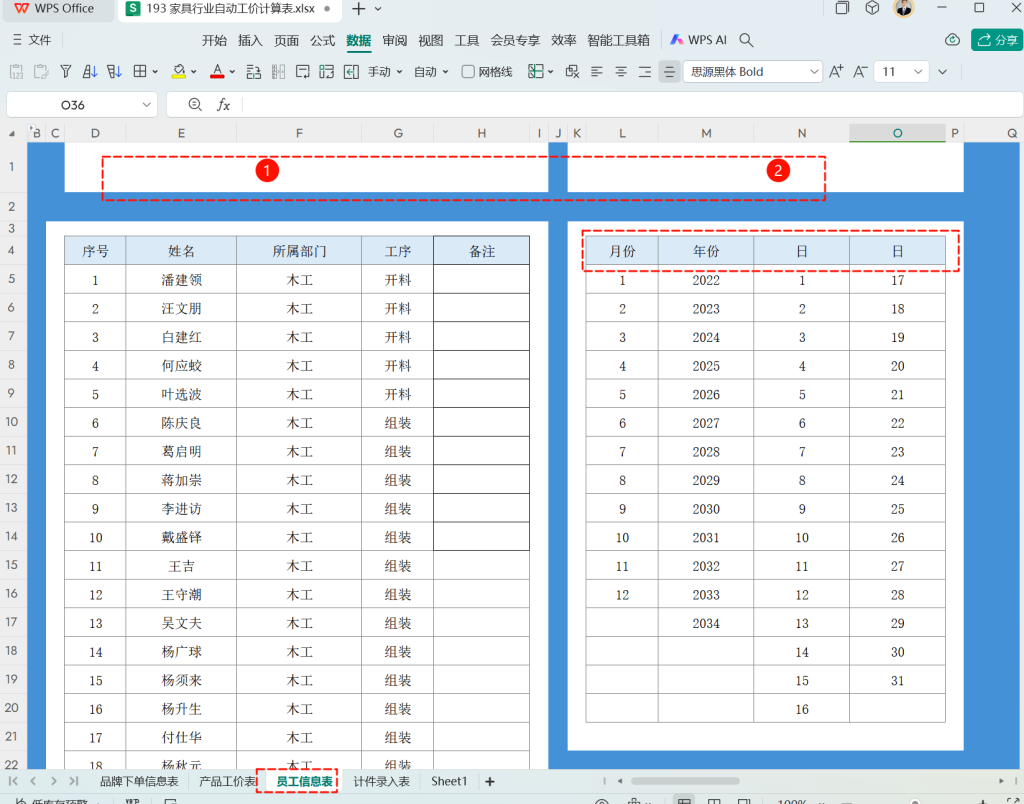Viewport: 1024px width, 804px height.
Task: Apply the red font color
Action: click(x=217, y=72)
